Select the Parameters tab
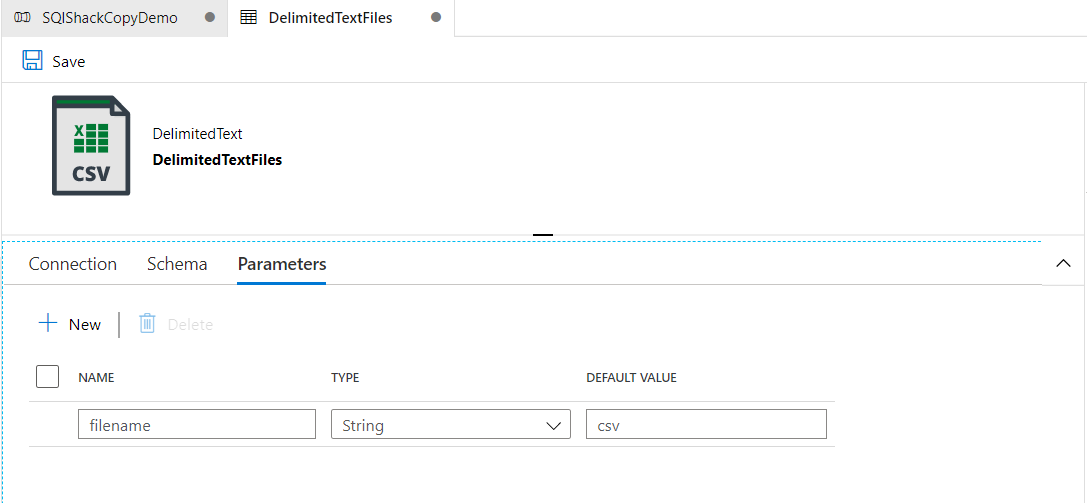 point(281,264)
